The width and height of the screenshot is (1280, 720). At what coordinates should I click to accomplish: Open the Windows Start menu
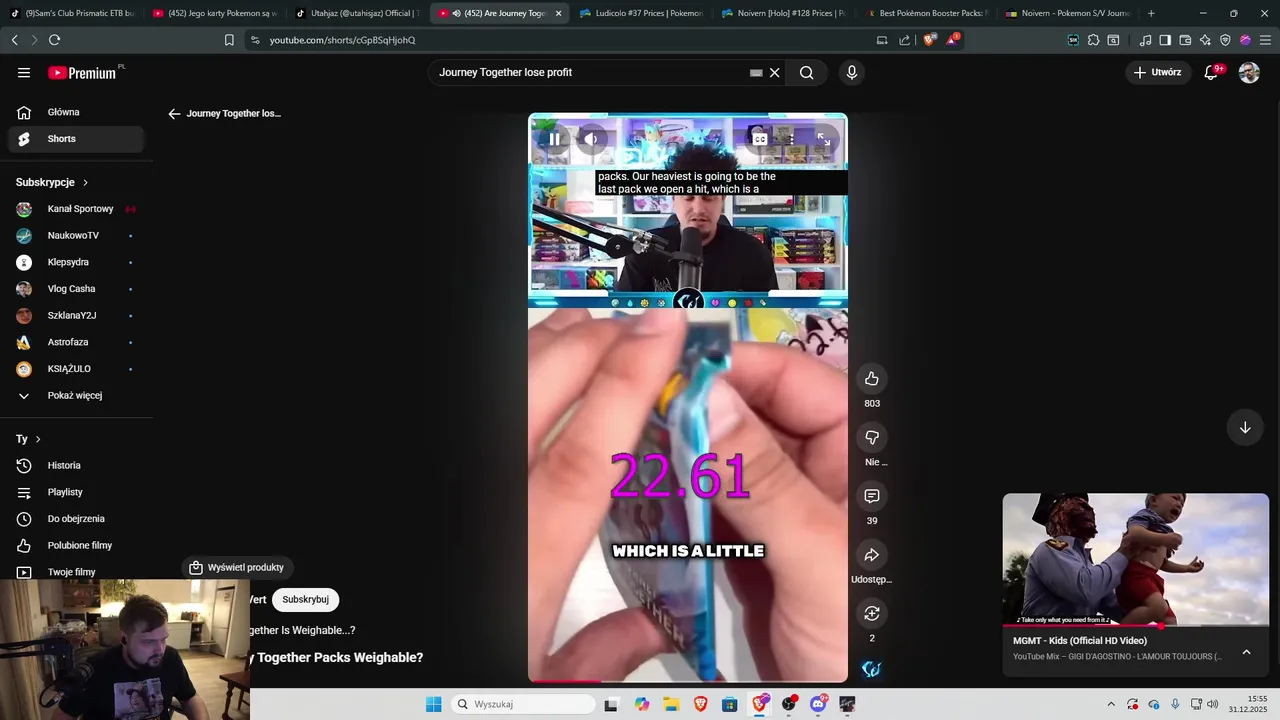point(433,704)
